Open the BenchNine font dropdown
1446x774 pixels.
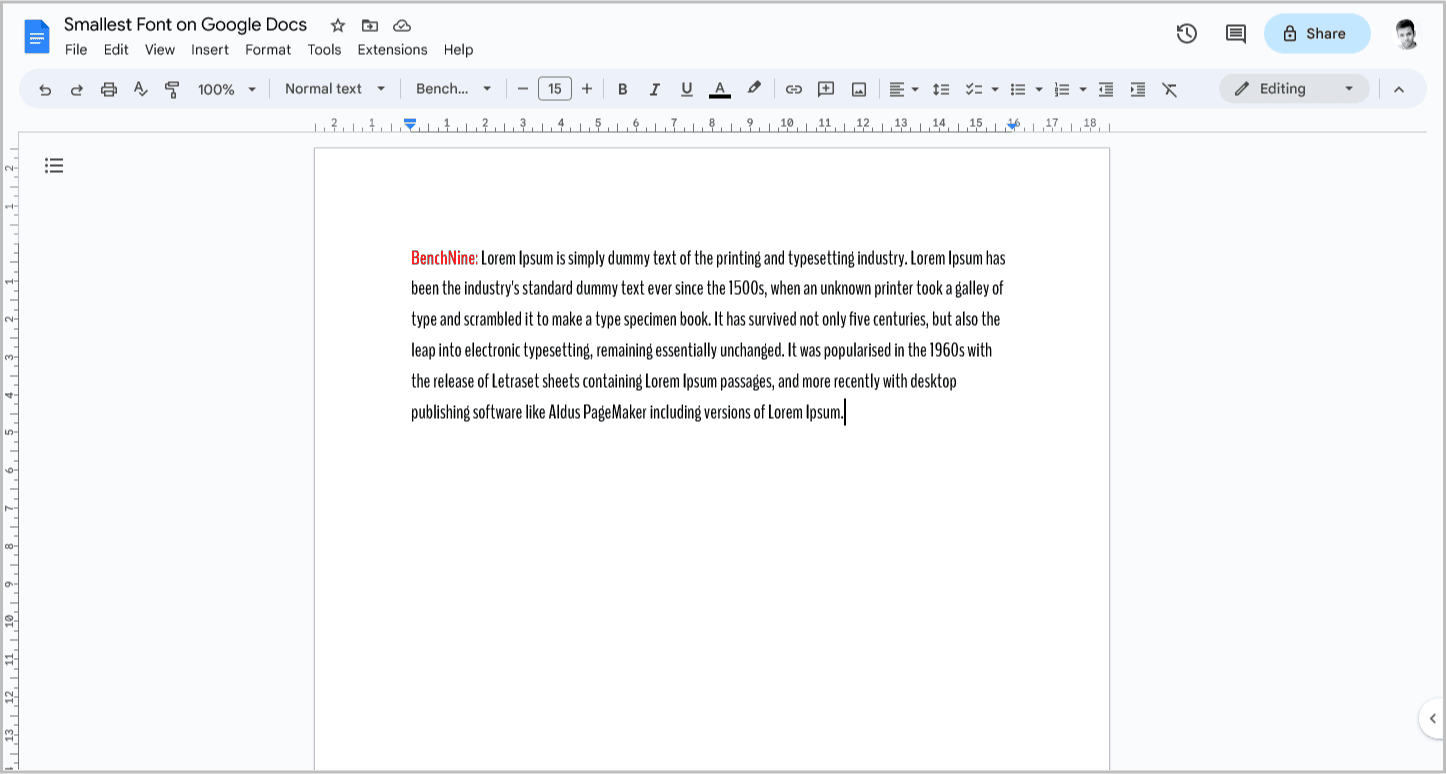[x=454, y=89]
